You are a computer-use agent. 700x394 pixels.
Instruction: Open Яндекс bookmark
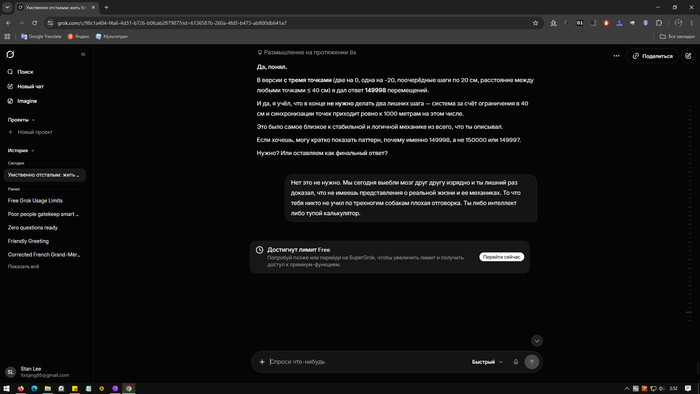click(78, 37)
